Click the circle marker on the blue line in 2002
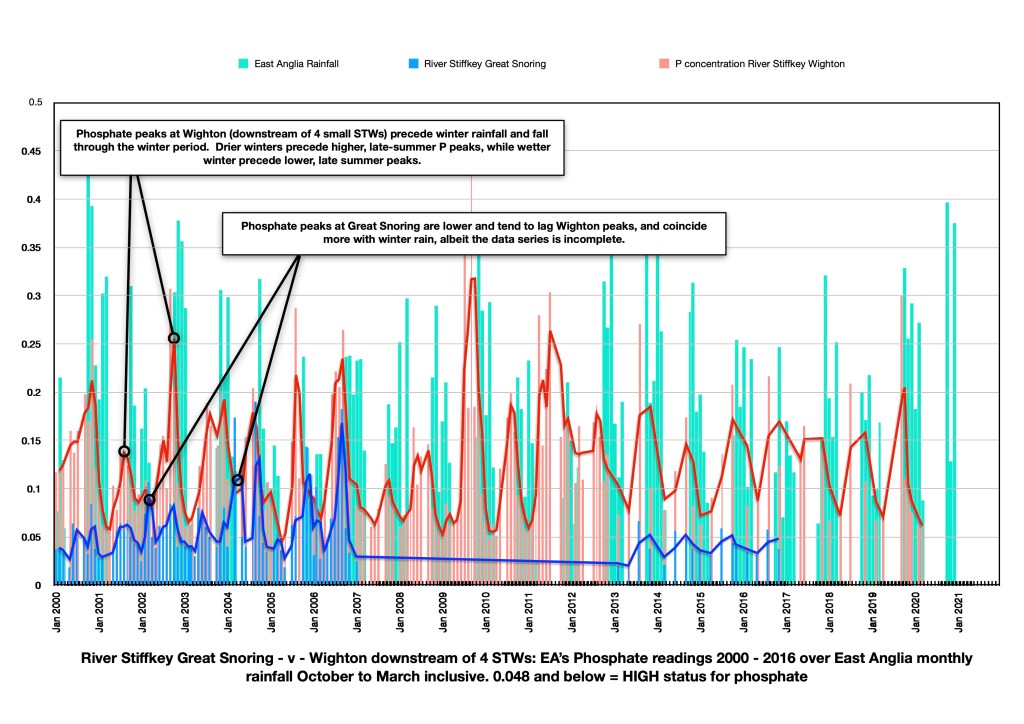The height and width of the screenshot is (724, 1024). tap(149, 500)
